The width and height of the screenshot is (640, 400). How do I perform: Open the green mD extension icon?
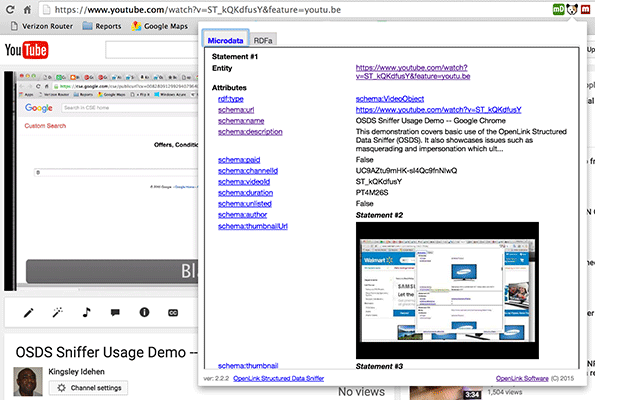coord(558,9)
